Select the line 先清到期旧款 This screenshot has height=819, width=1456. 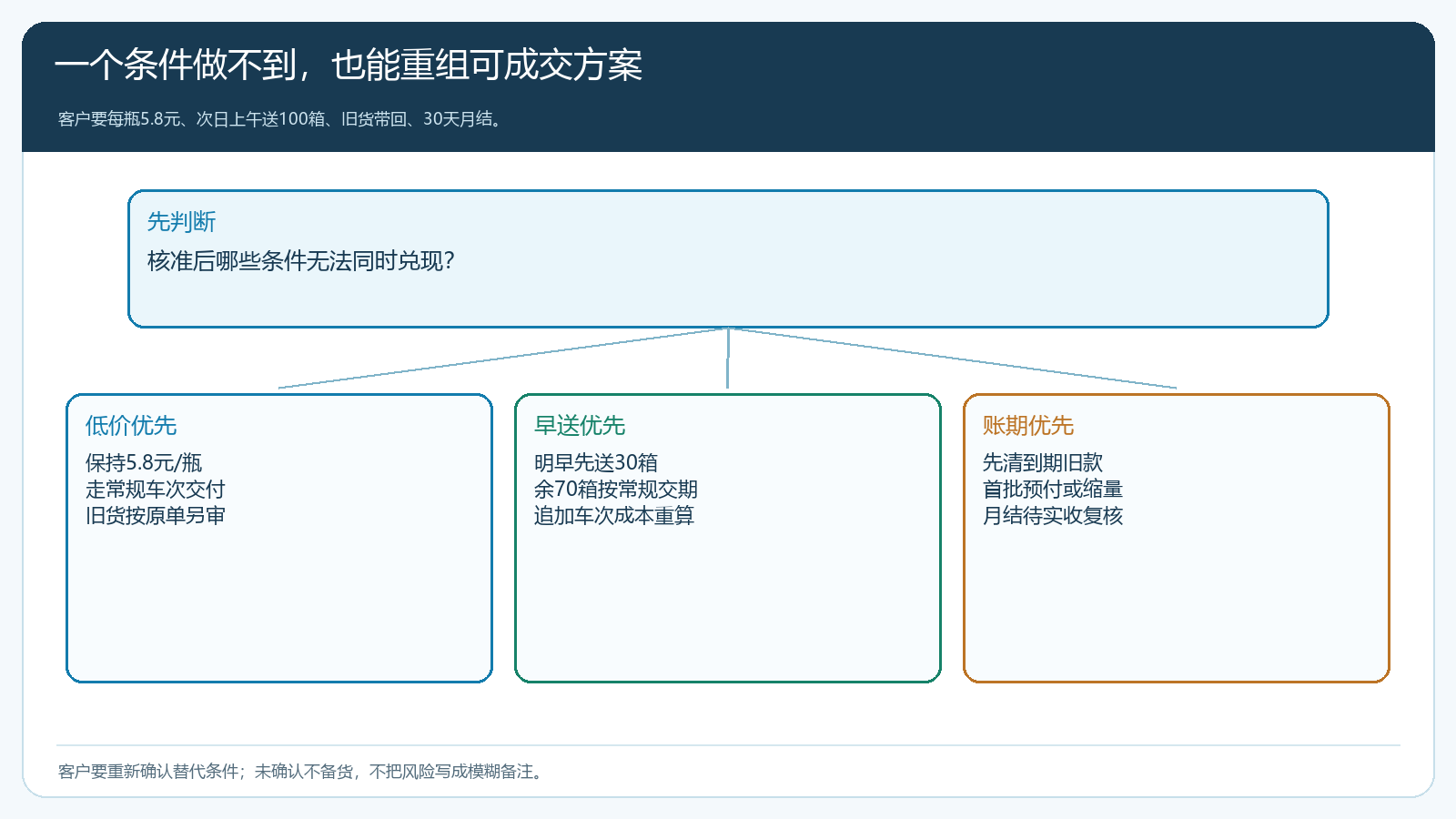pyautogui.click(x=1043, y=462)
